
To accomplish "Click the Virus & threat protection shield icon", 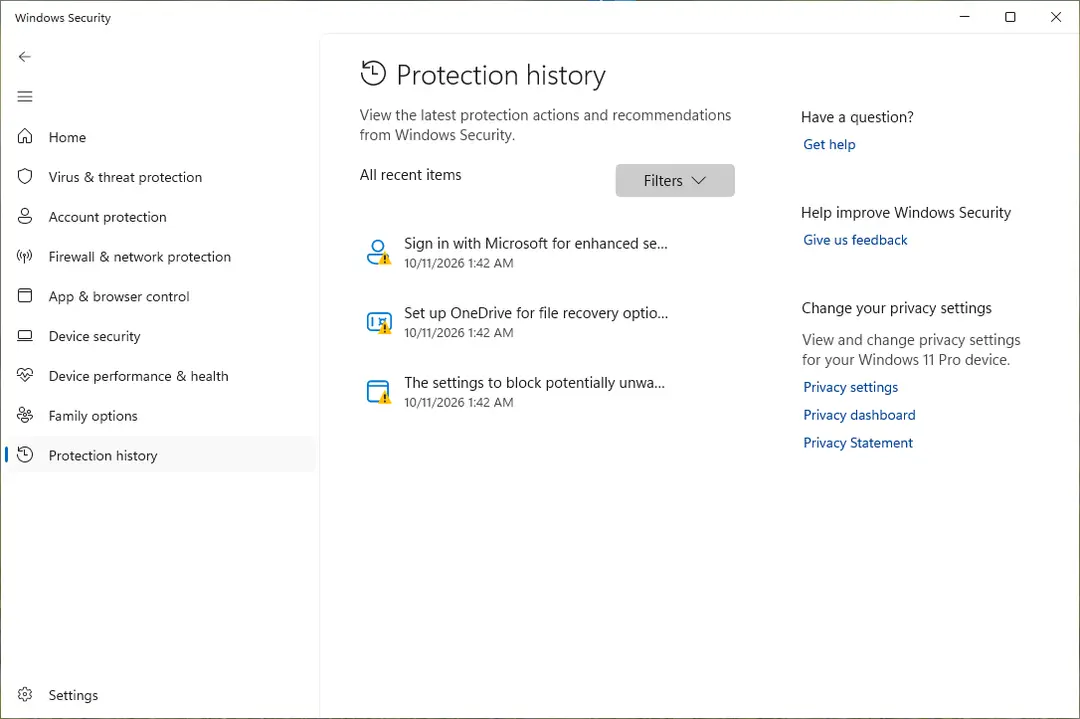I will (x=25, y=176).
